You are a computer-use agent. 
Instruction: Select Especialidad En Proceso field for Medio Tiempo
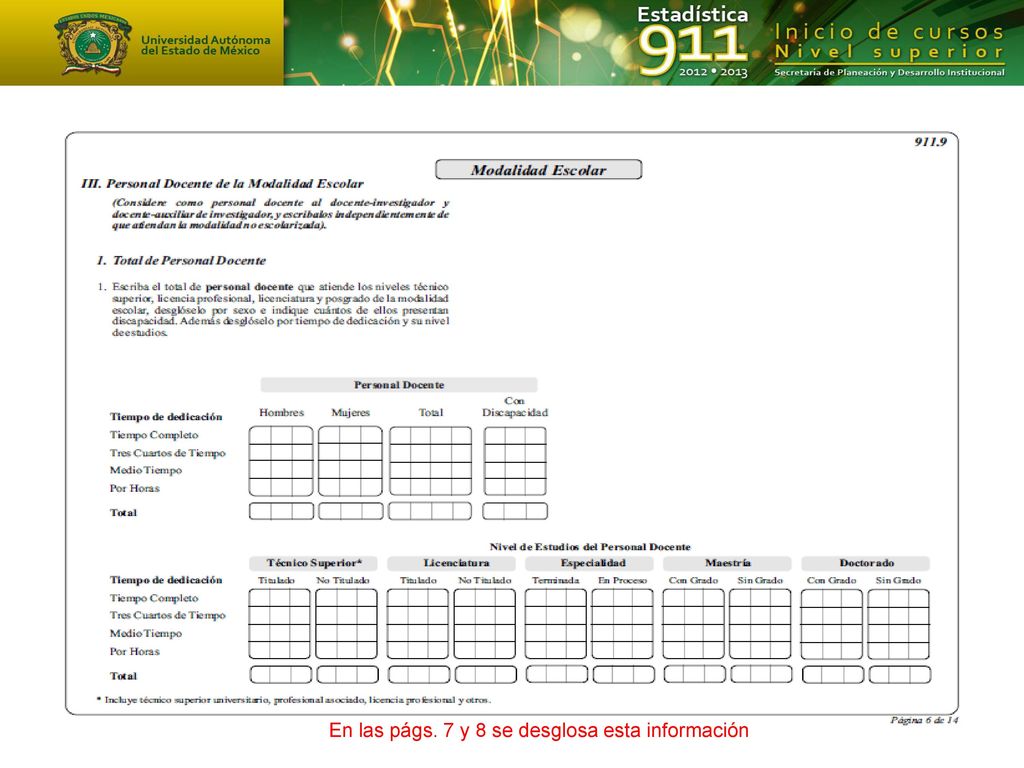tap(622, 632)
